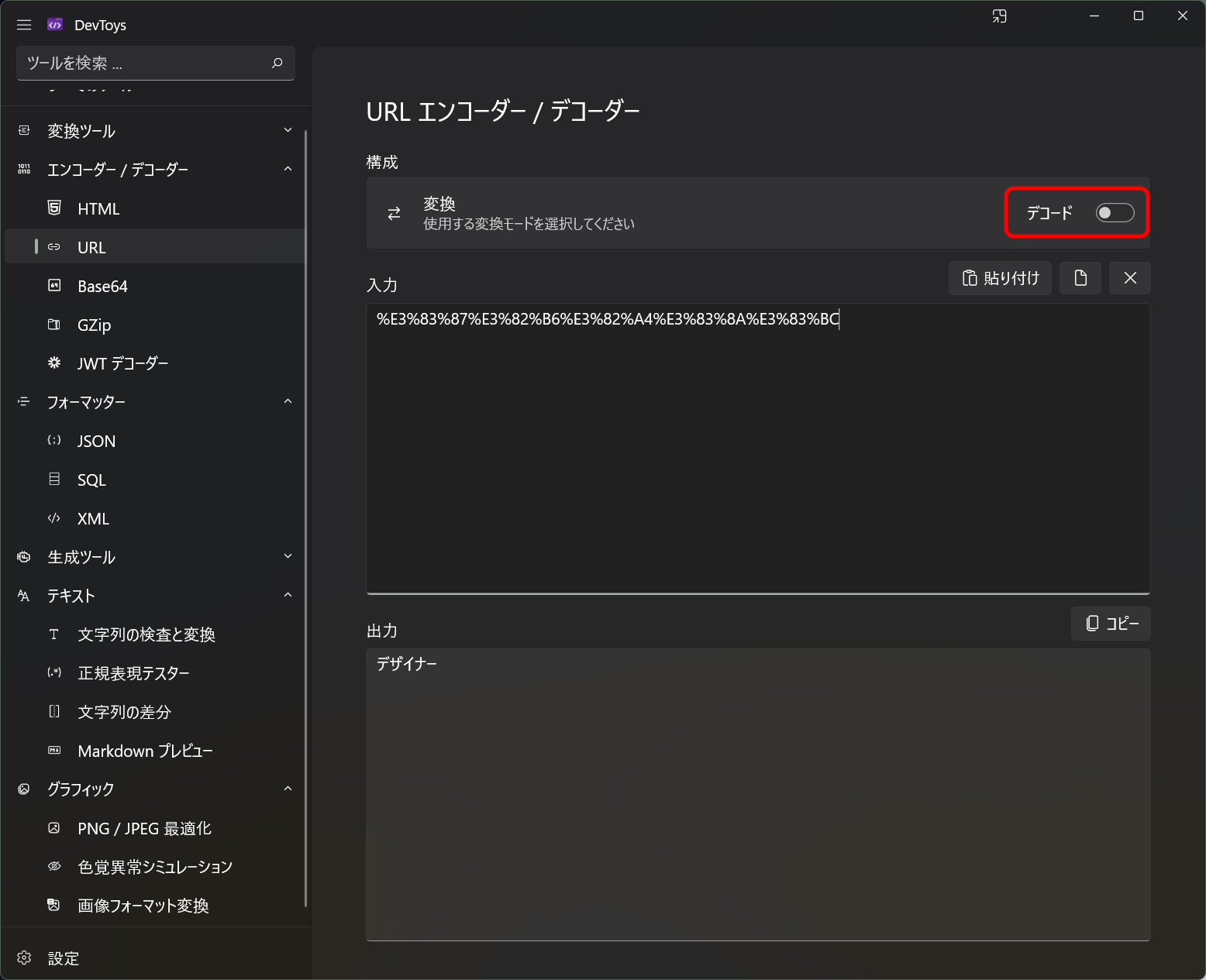Load input from a file using the file icon
This screenshot has height=980, width=1206.
coord(1080,277)
